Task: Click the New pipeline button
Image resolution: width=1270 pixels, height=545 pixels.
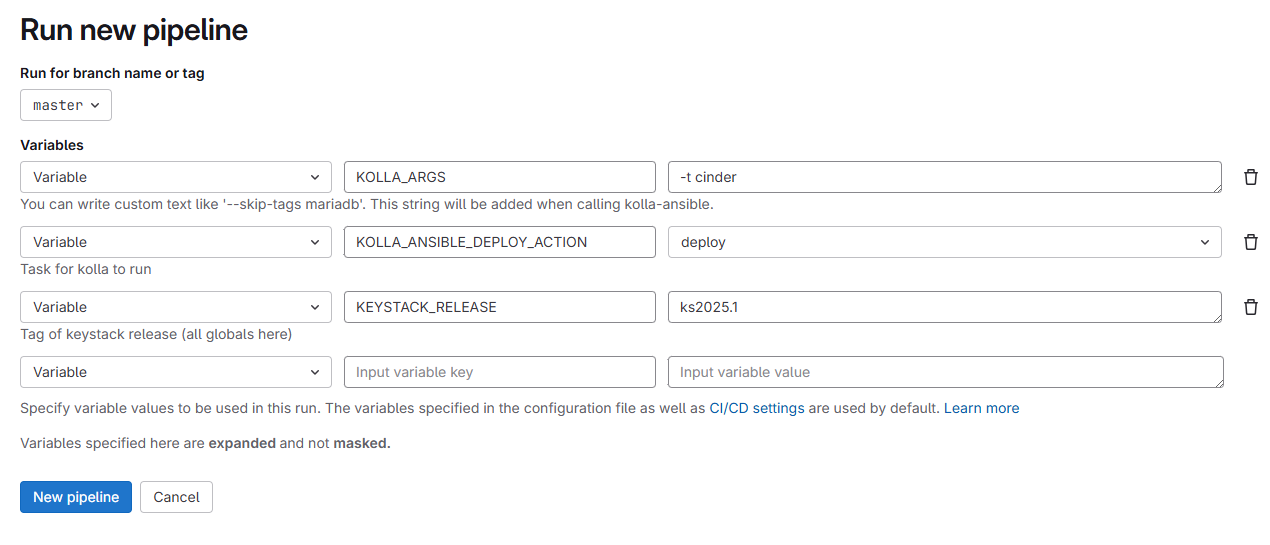Action: [76, 497]
